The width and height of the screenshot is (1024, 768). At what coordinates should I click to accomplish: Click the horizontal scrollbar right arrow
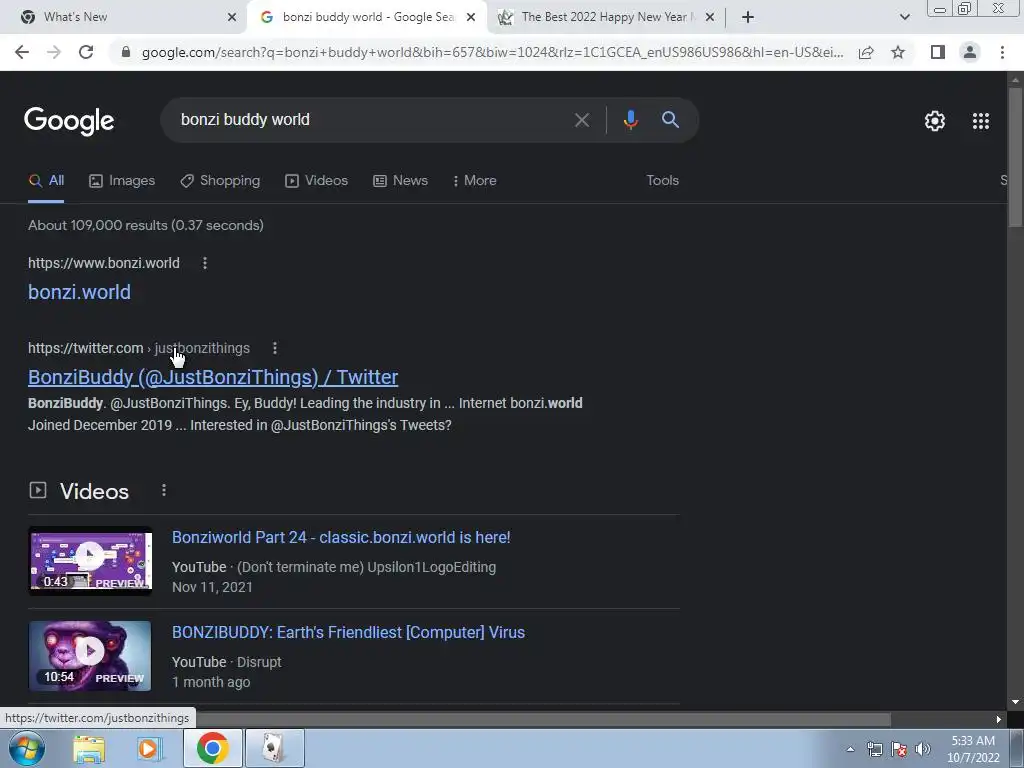point(999,719)
